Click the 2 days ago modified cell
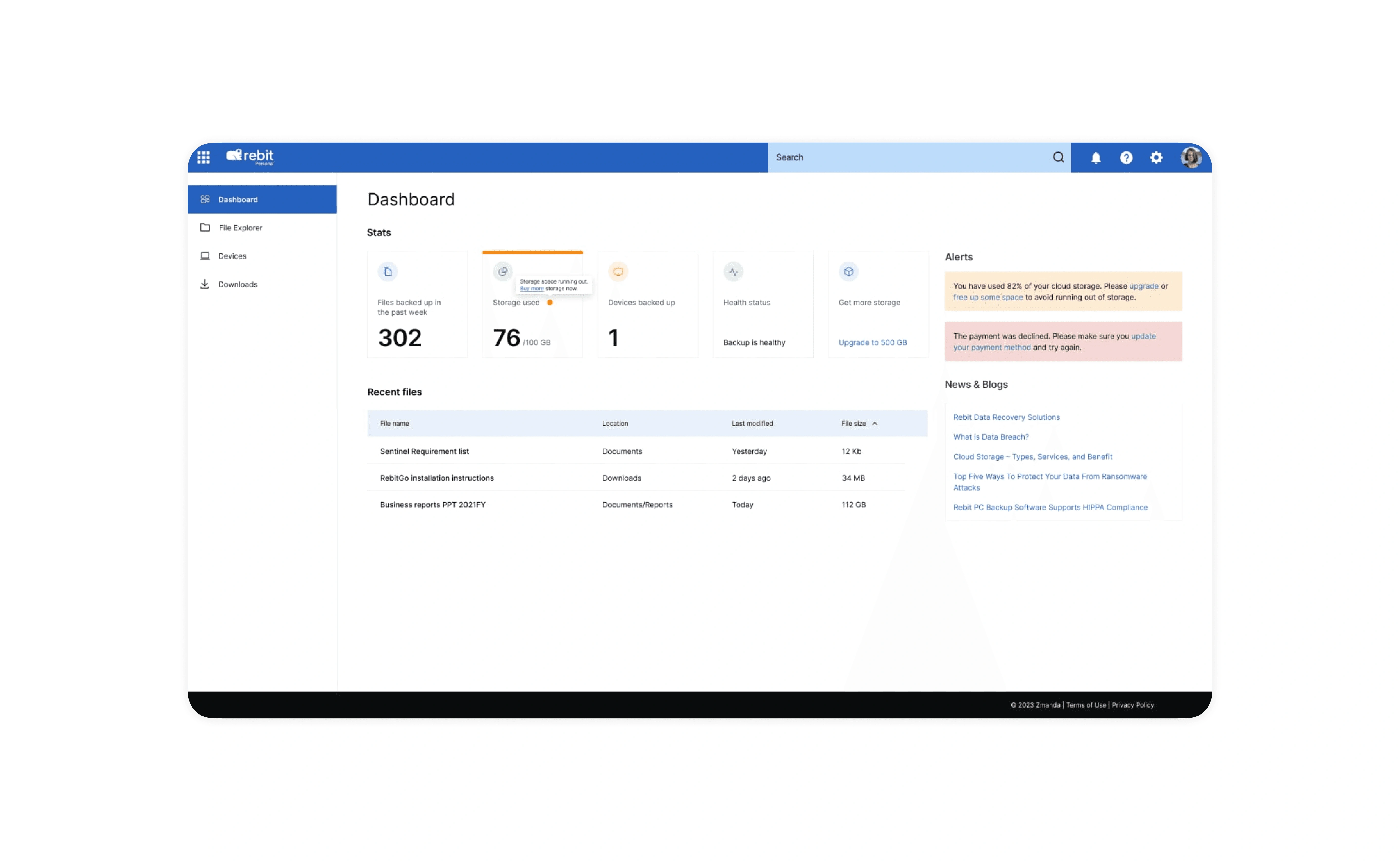This screenshot has width=1400, height=861. 751,478
